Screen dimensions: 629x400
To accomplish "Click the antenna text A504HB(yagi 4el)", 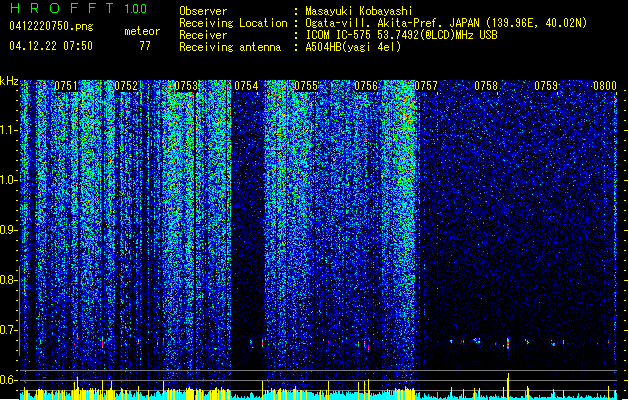I will click(x=353, y=47).
